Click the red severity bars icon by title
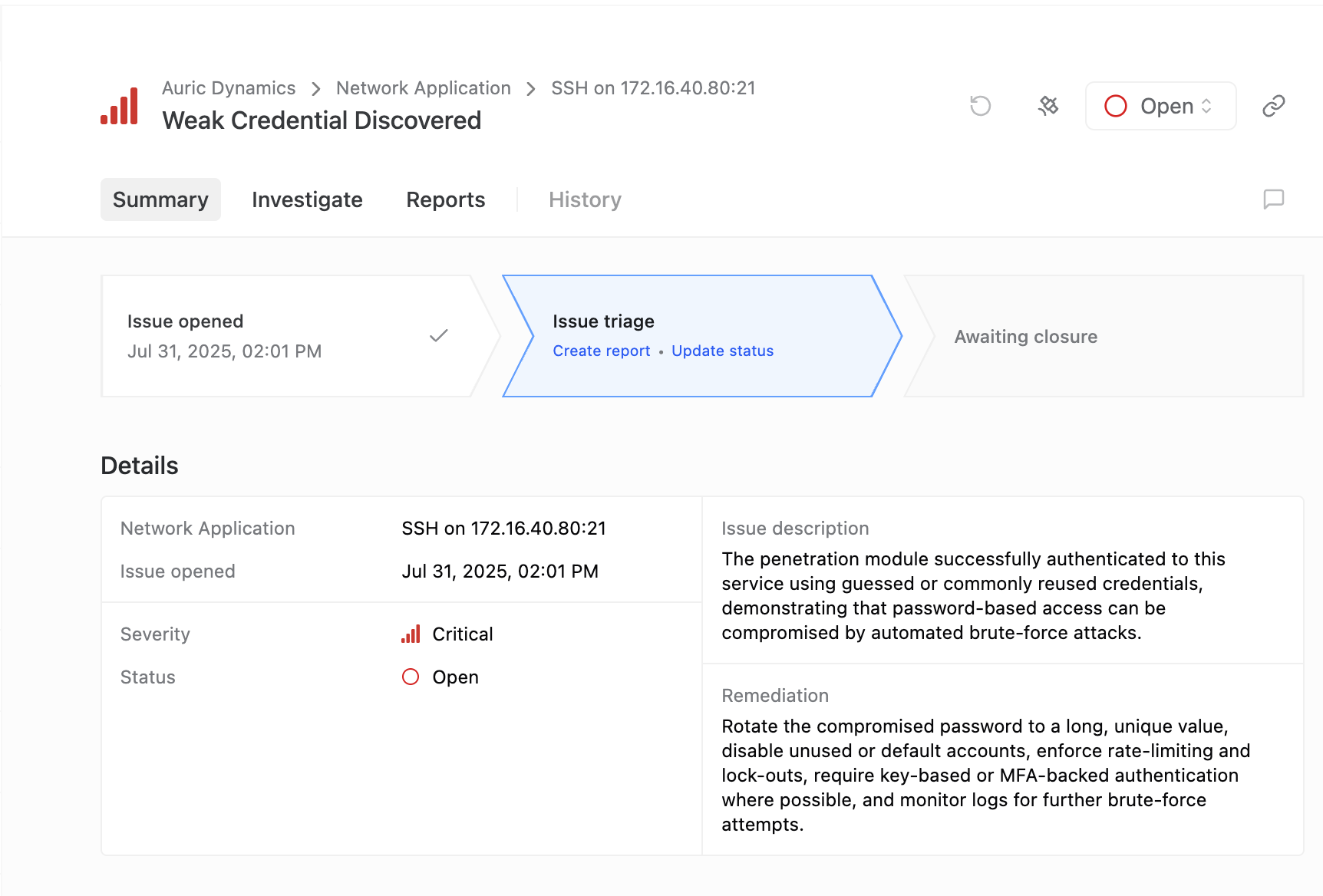Viewport: 1323px width, 896px height. [120, 106]
